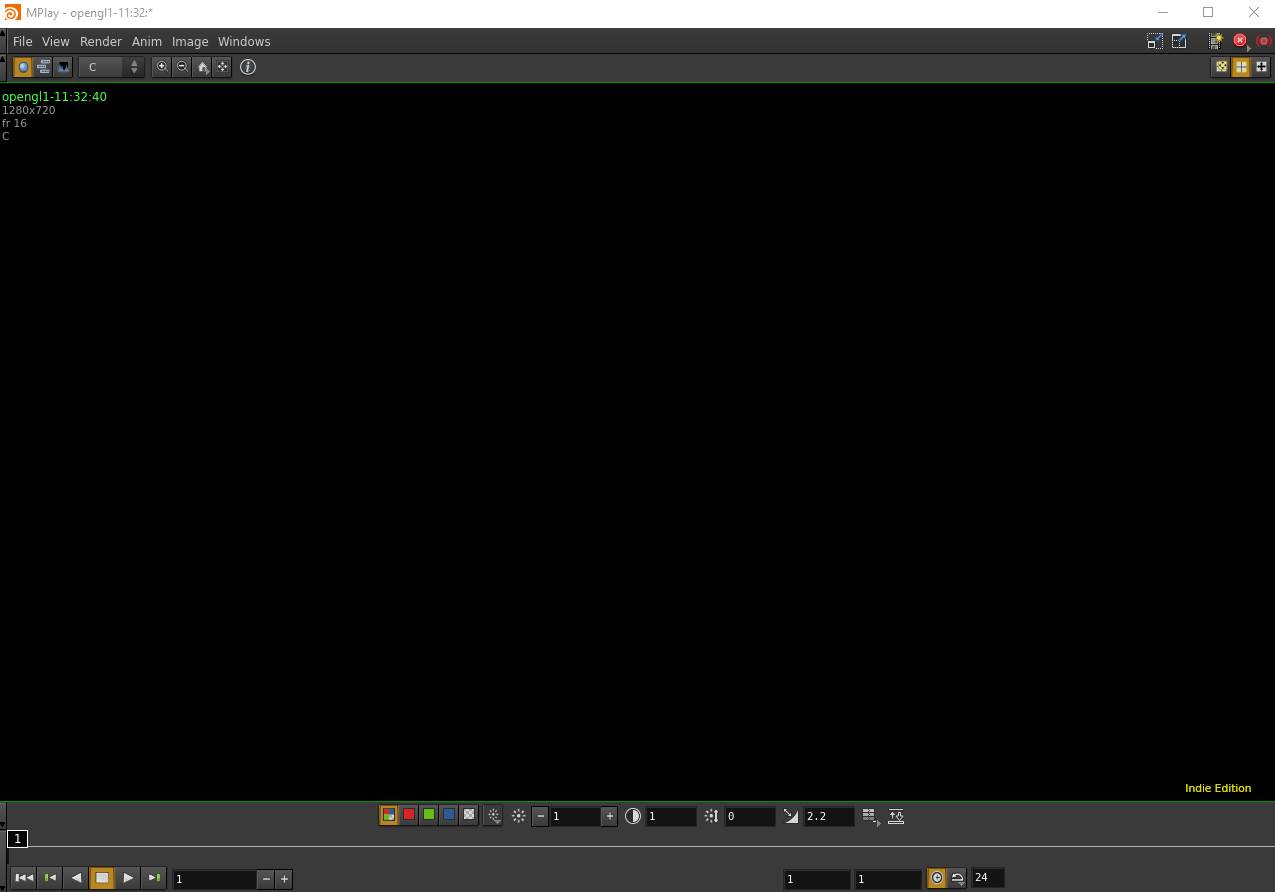Viewport: 1275px width, 892px height.
Task: Click the filmstrip with star icon
Action: [1216, 41]
